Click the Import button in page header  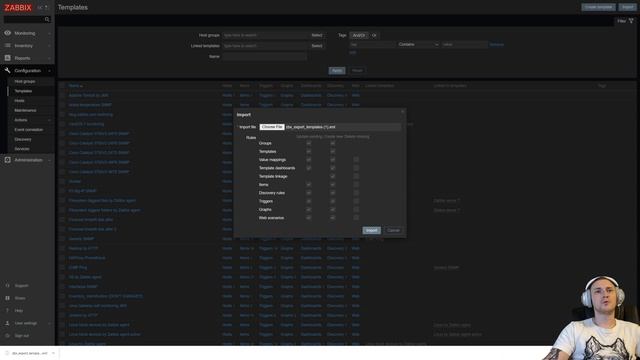[x=627, y=7]
